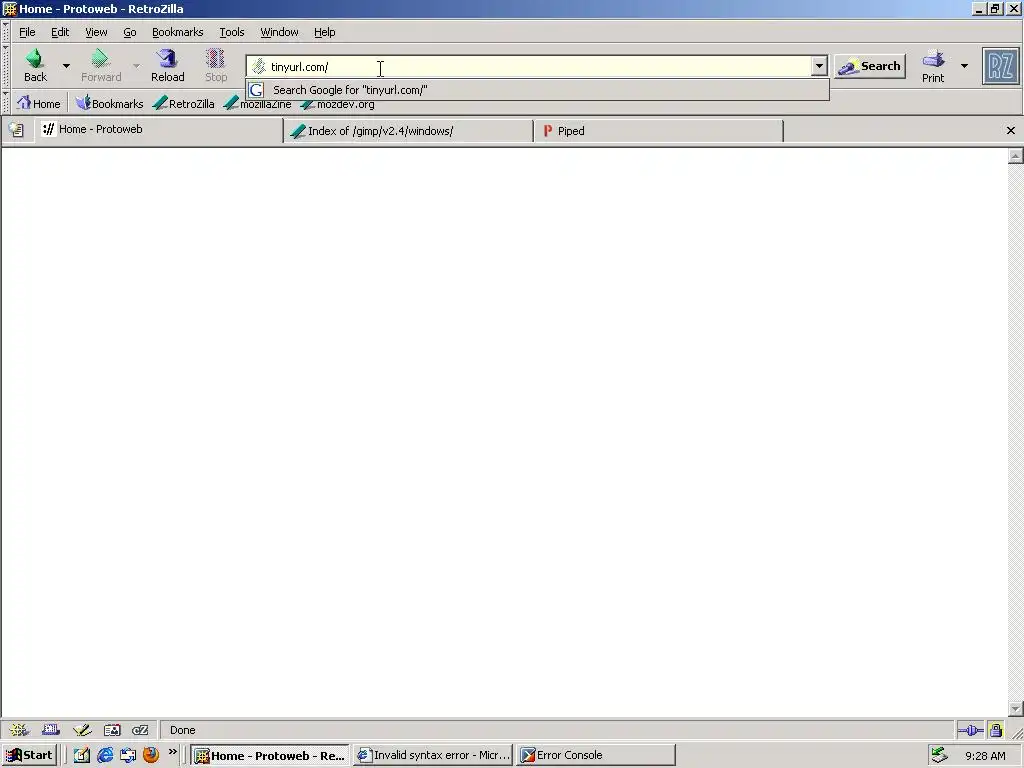
Task: Switch to the Piped tab
Action: tap(658, 131)
